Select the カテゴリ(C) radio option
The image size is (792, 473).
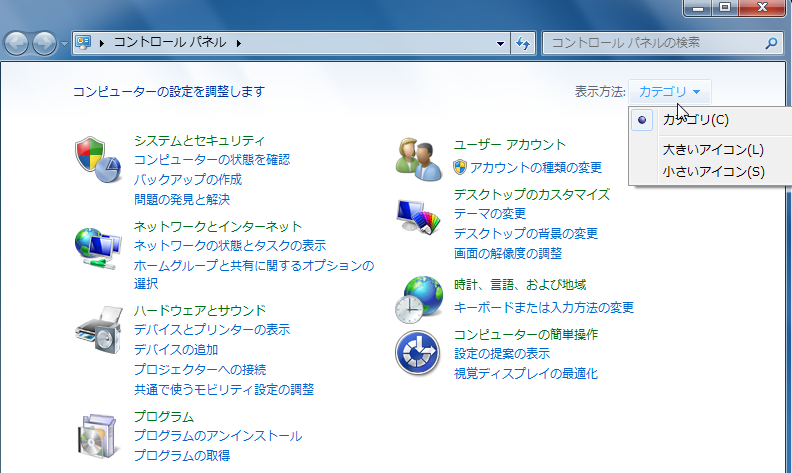tap(696, 120)
